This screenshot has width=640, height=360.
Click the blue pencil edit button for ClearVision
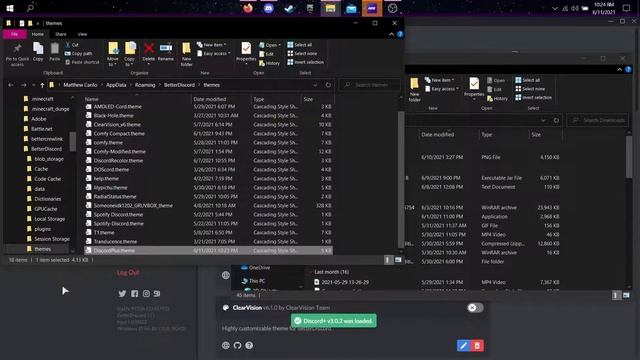pos(463,346)
